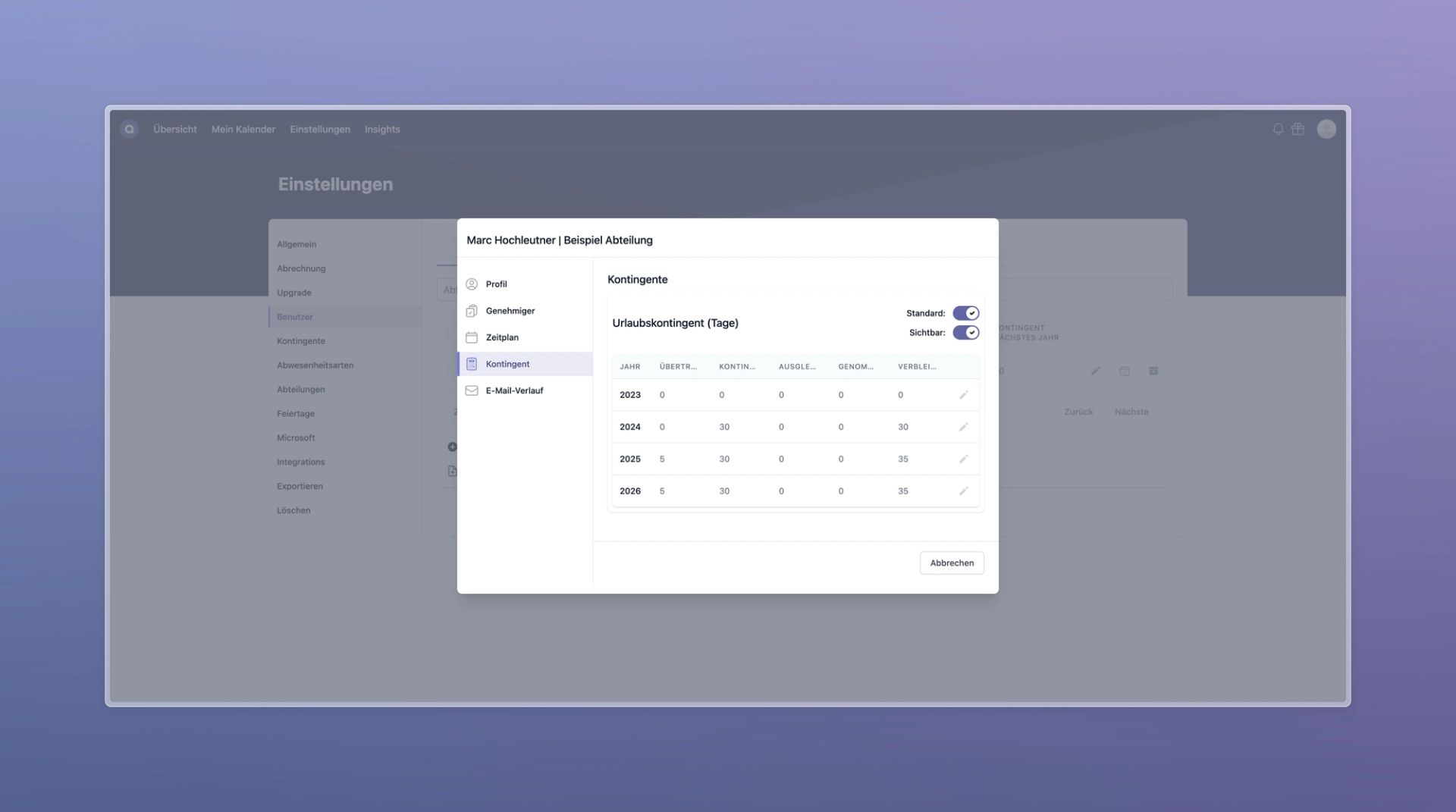Click the KONTIN... column header
Screen dimensions: 1456x812
coord(737,367)
